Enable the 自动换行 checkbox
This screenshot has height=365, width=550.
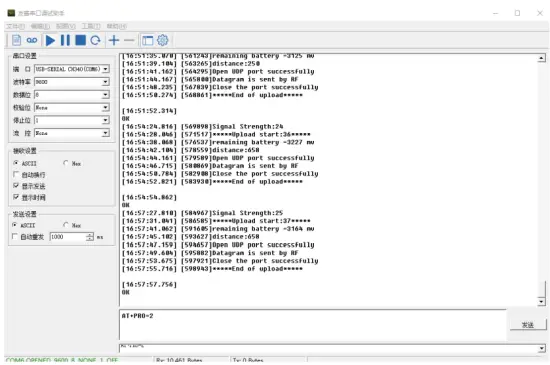[x=16, y=174]
